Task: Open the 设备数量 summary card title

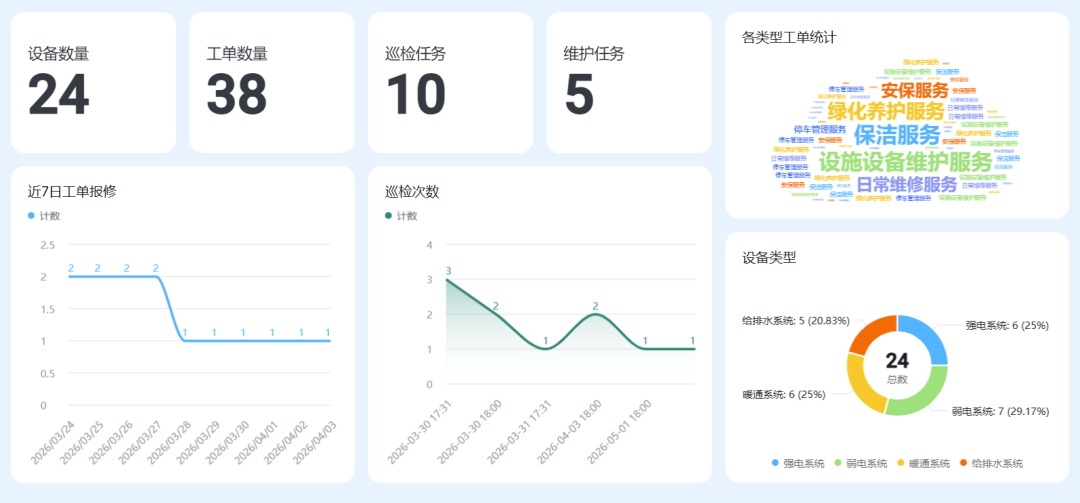Action: 59,53
